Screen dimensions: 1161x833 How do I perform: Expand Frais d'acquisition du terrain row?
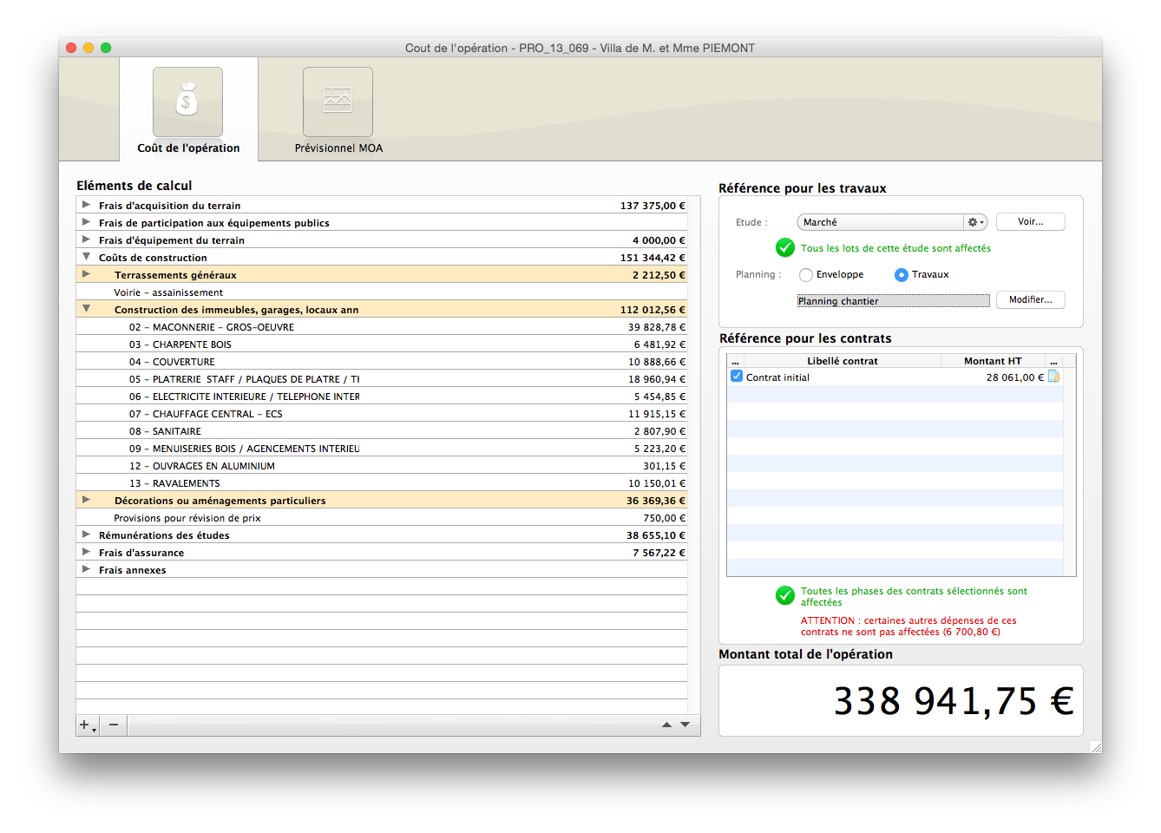86,205
